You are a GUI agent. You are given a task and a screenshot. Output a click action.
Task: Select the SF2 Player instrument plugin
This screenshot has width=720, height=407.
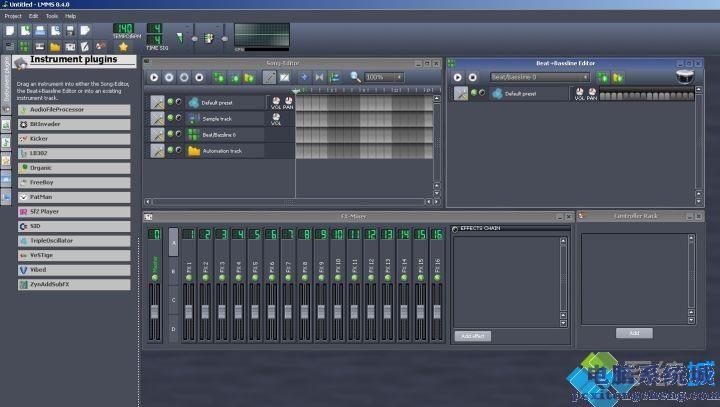click(x=74, y=212)
